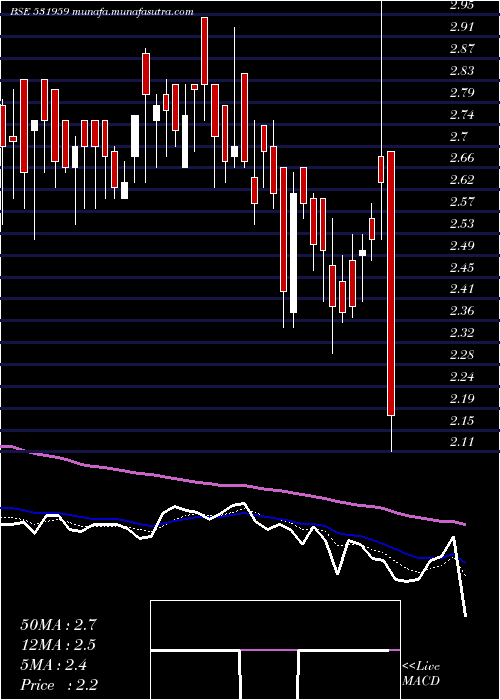Image resolution: width=500 pixels, height=700 pixels.
Task: Click the 12MA : 2.5 readout
Action: coord(58,645)
